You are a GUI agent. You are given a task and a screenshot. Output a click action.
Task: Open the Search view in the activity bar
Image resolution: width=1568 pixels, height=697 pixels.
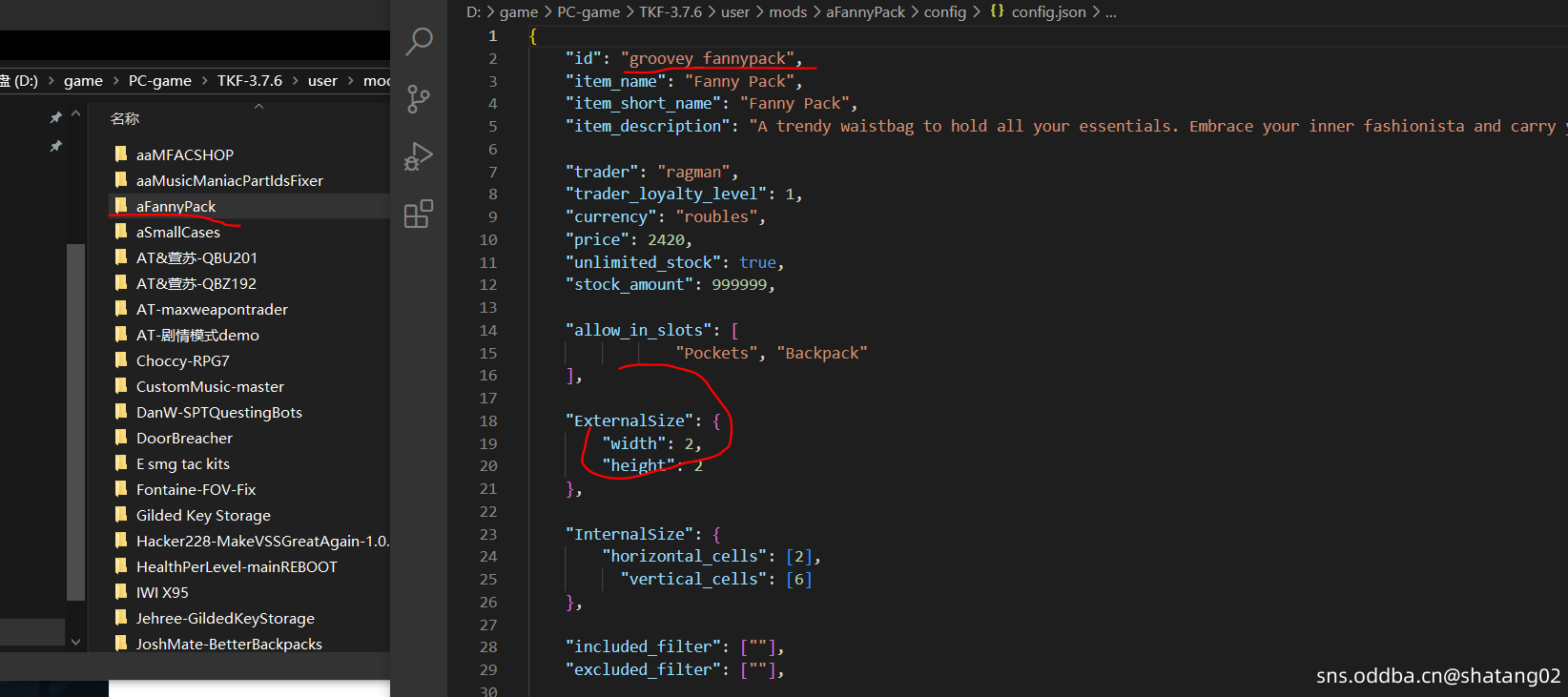tap(419, 41)
